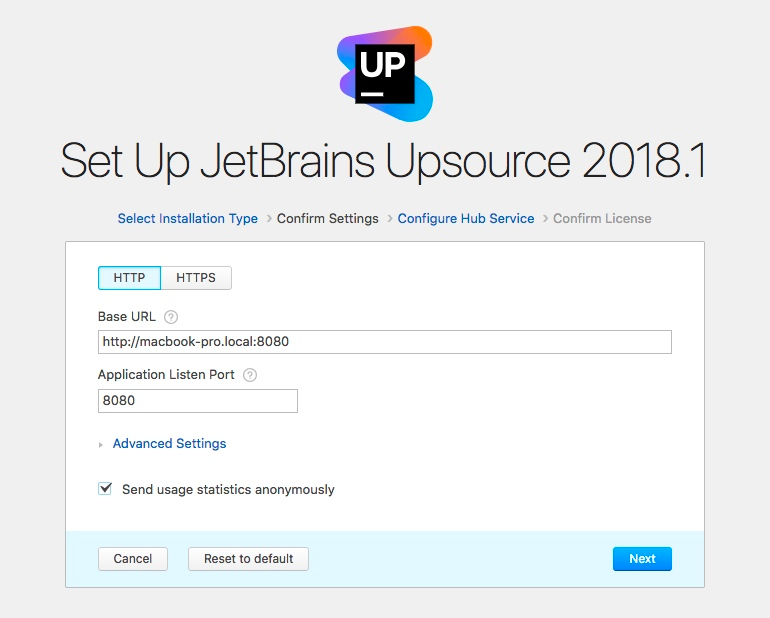Screen dimensions: 770x618
Task: Switch the protocol to HTTPS
Action: (x=196, y=277)
